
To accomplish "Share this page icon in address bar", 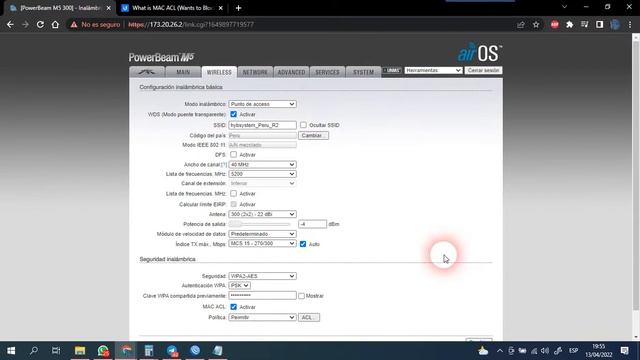I will tap(520, 25).
